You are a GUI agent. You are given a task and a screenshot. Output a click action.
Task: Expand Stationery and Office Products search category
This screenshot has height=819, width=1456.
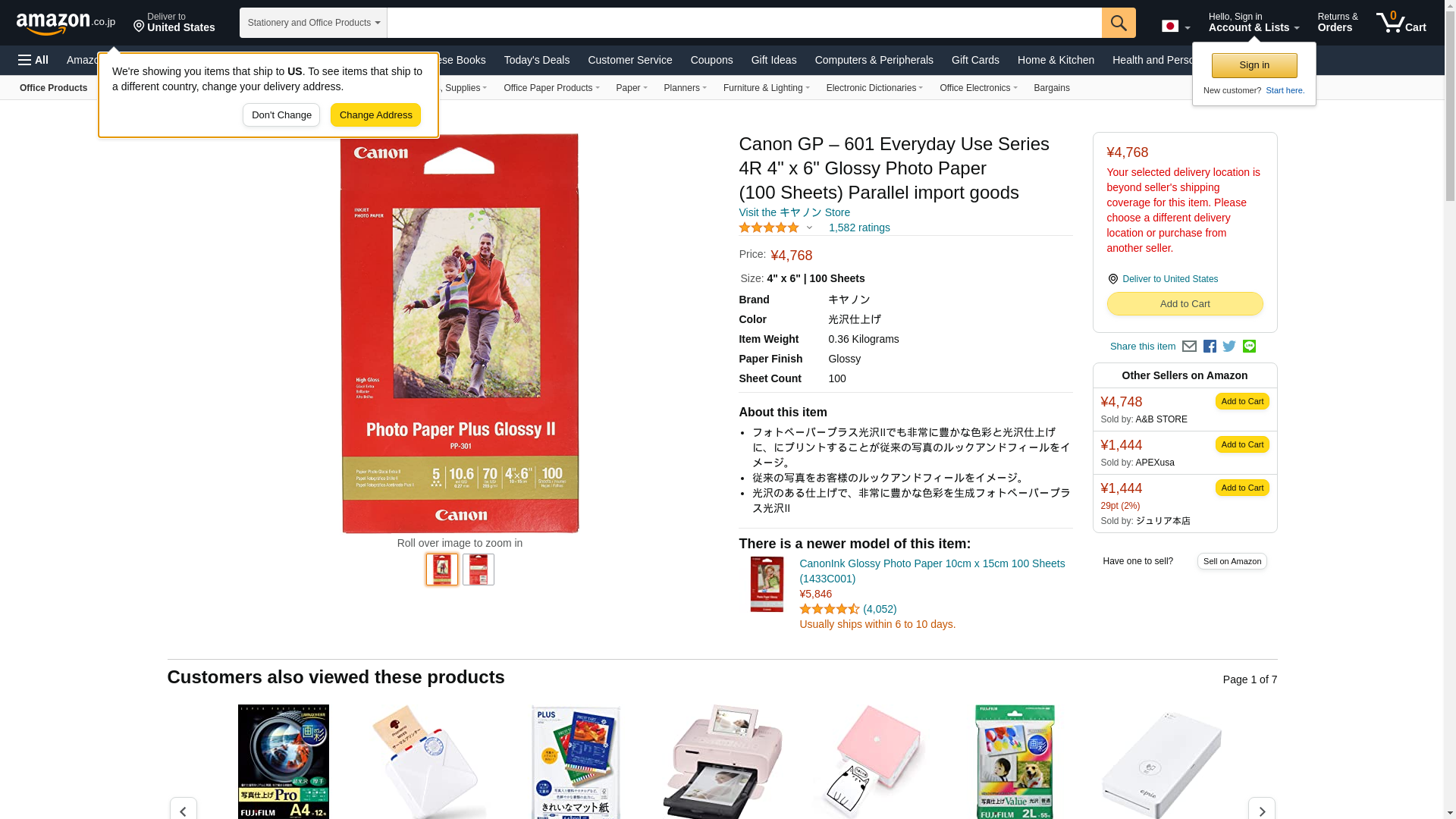pos(313,23)
